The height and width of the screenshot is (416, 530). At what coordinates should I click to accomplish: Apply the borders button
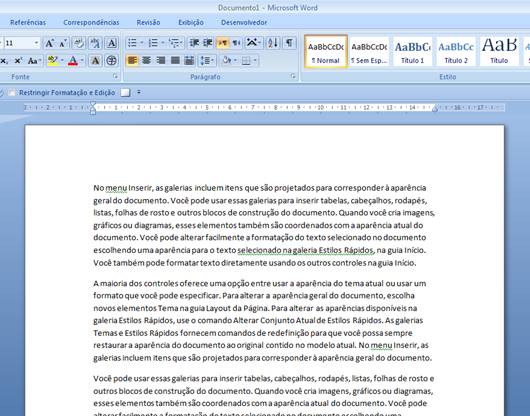point(246,61)
